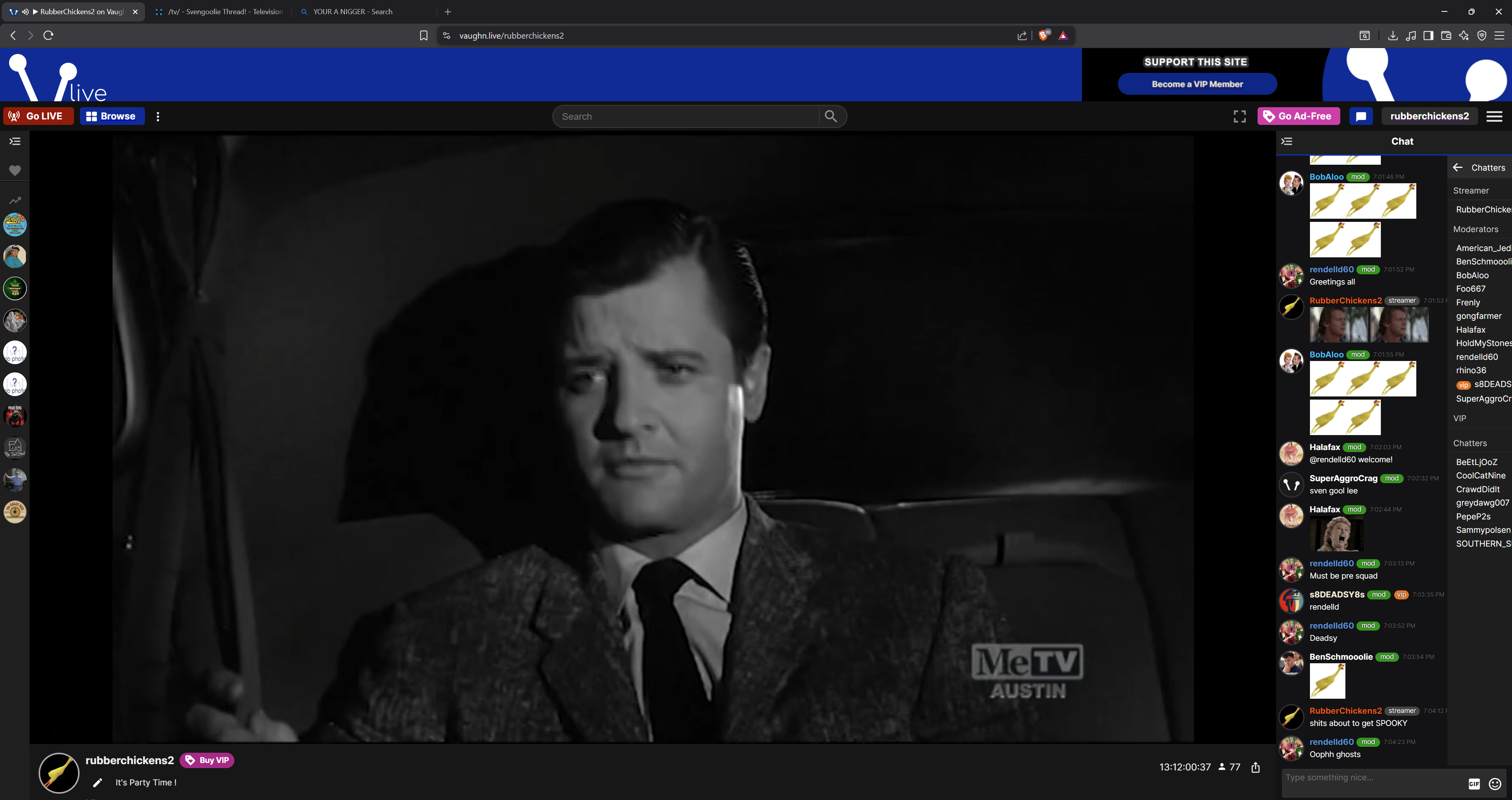Open the GIF picker in chat input
Image resolution: width=1512 pixels, height=800 pixels.
pyautogui.click(x=1474, y=783)
